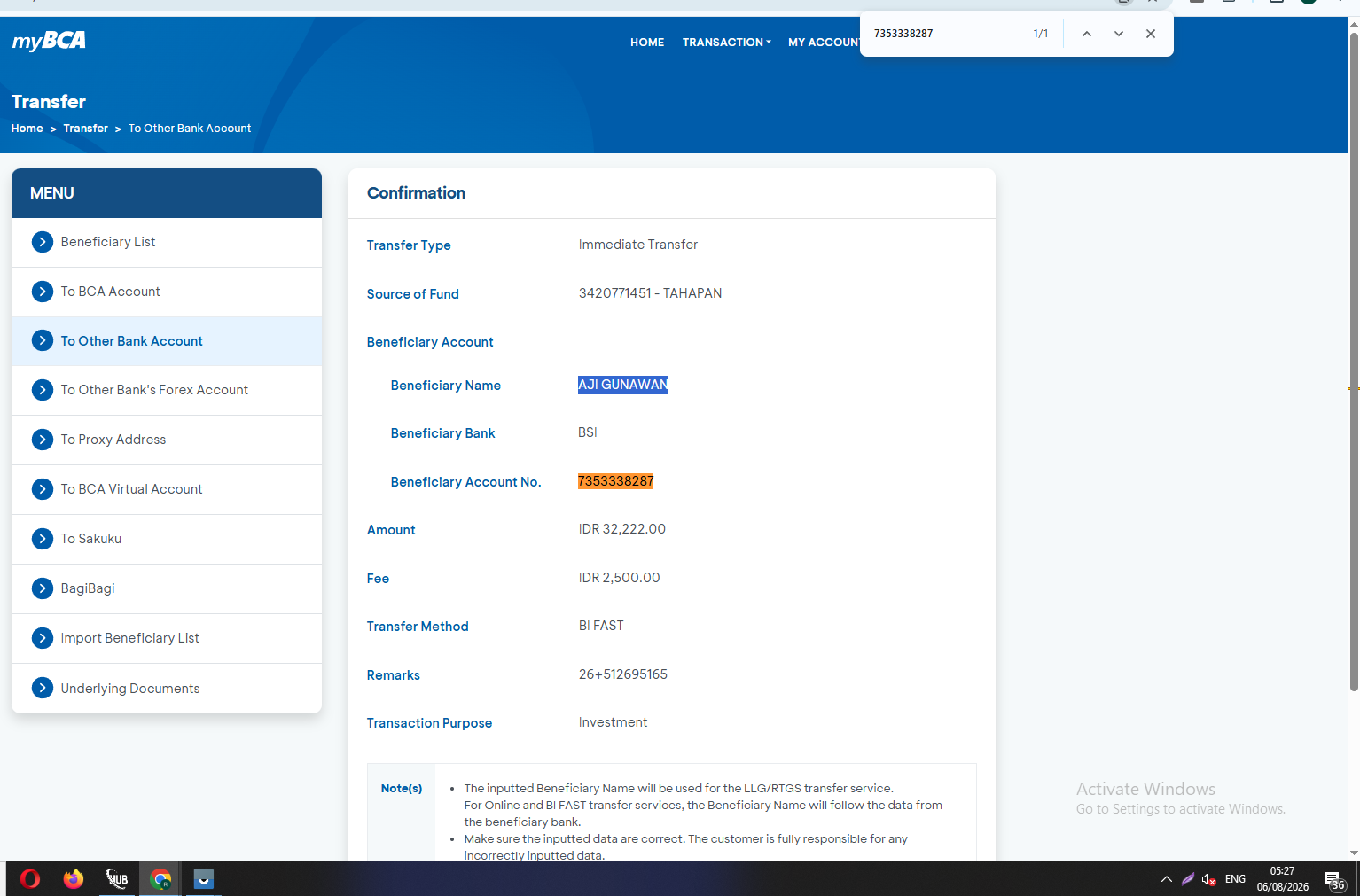The image size is (1360, 896).
Task: Choose To Proxy Address in the menu
Action: [x=167, y=440]
